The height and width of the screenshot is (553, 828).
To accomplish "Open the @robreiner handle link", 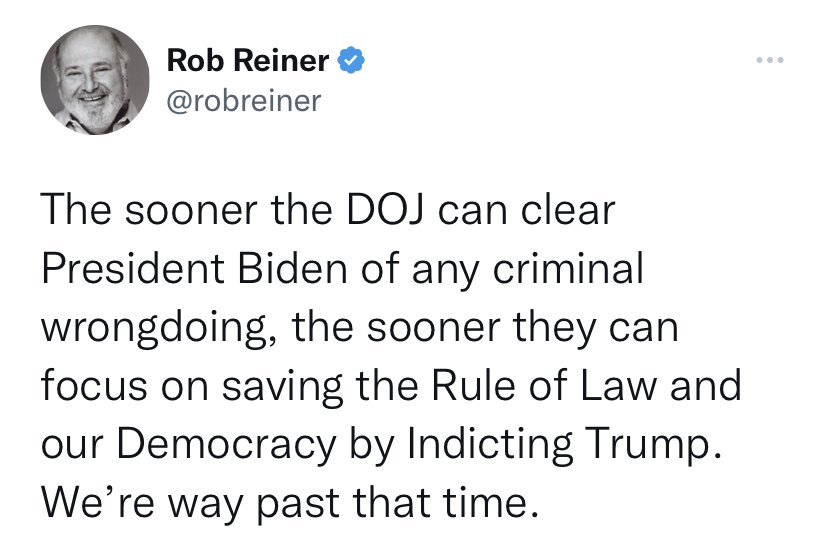I will point(243,101).
